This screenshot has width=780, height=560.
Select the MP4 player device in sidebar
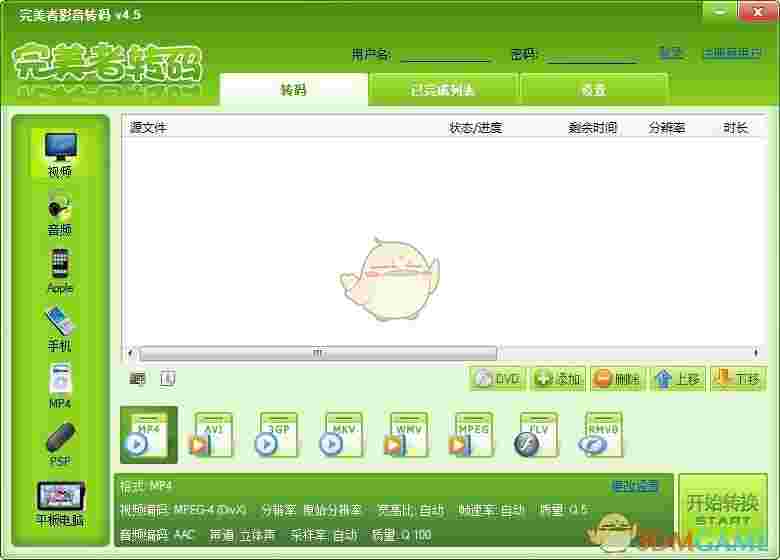[60, 386]
